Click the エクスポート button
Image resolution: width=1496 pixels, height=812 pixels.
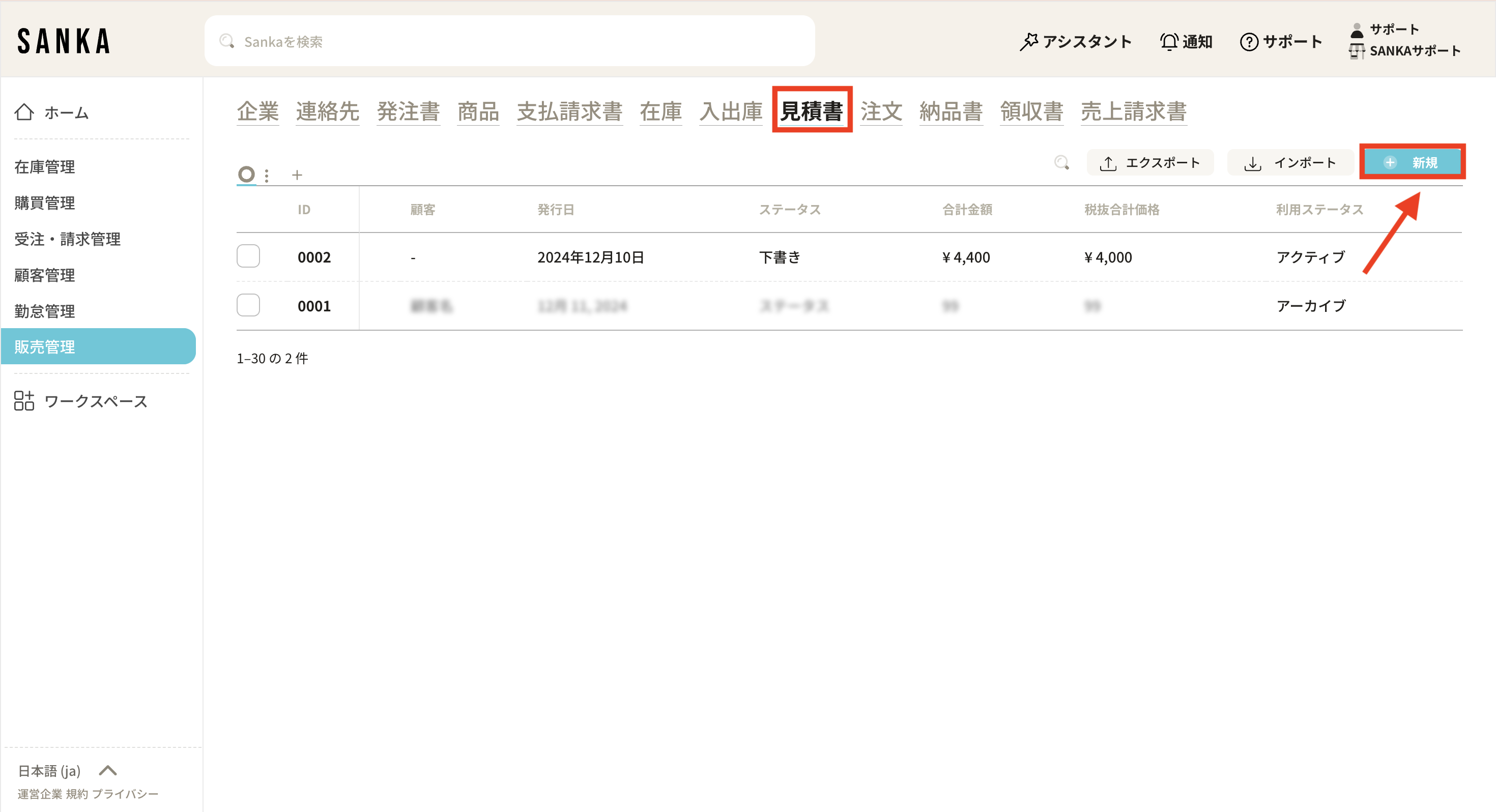click(x=1149, y=163)
